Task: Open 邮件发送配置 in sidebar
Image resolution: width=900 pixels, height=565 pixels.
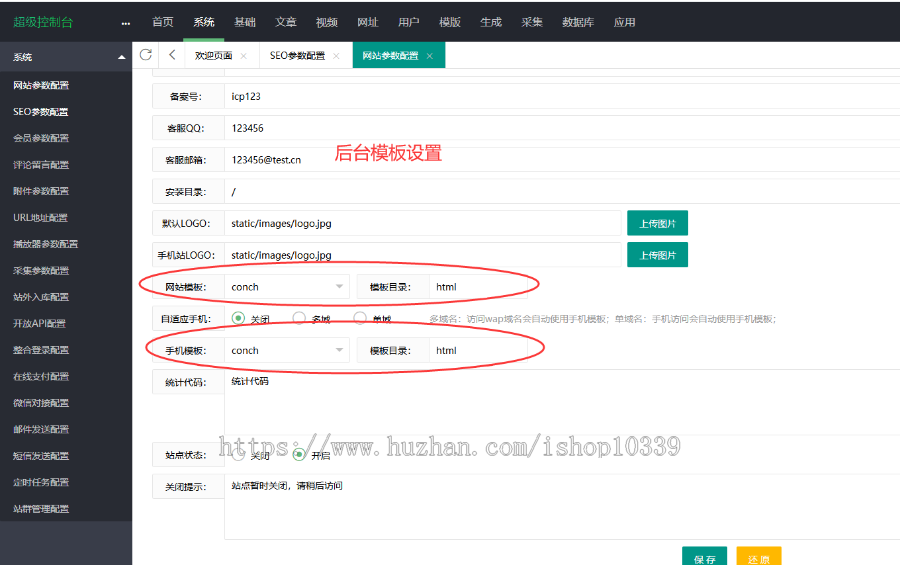Action: coord(41,429)
